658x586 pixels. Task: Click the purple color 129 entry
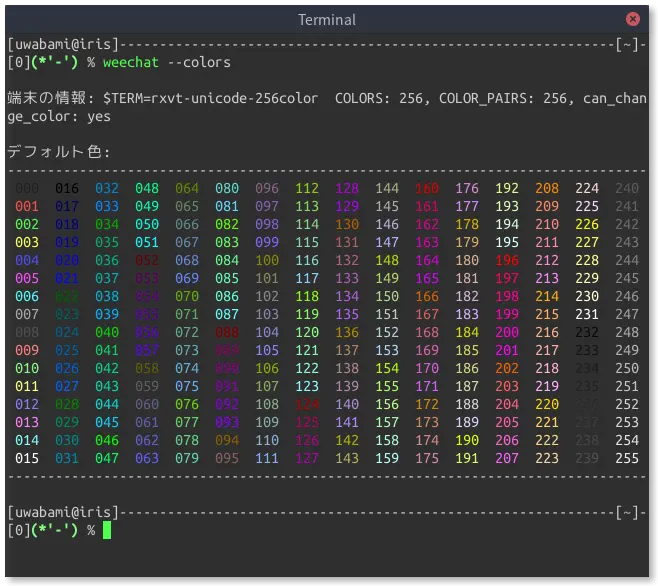coord(347,206)
